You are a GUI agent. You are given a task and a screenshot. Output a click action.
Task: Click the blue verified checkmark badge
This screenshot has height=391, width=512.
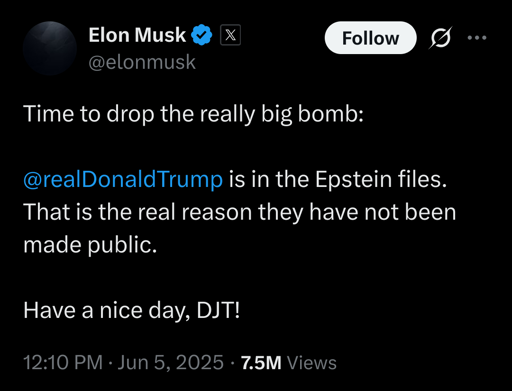(202, 35)
